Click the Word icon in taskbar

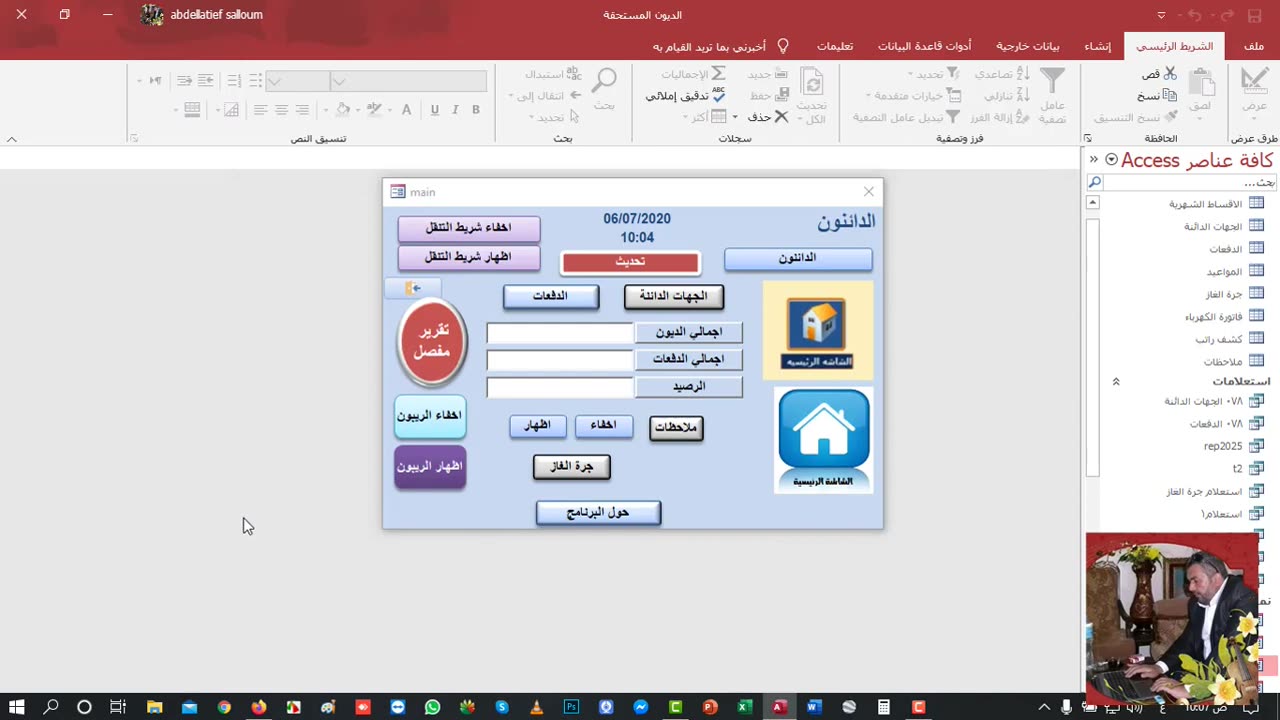tap(813, 707)
